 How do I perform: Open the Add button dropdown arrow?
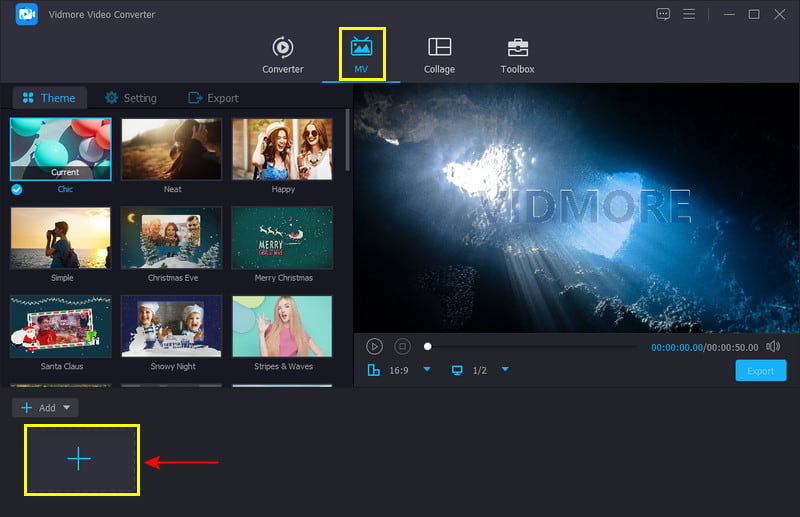coord(67,408)
